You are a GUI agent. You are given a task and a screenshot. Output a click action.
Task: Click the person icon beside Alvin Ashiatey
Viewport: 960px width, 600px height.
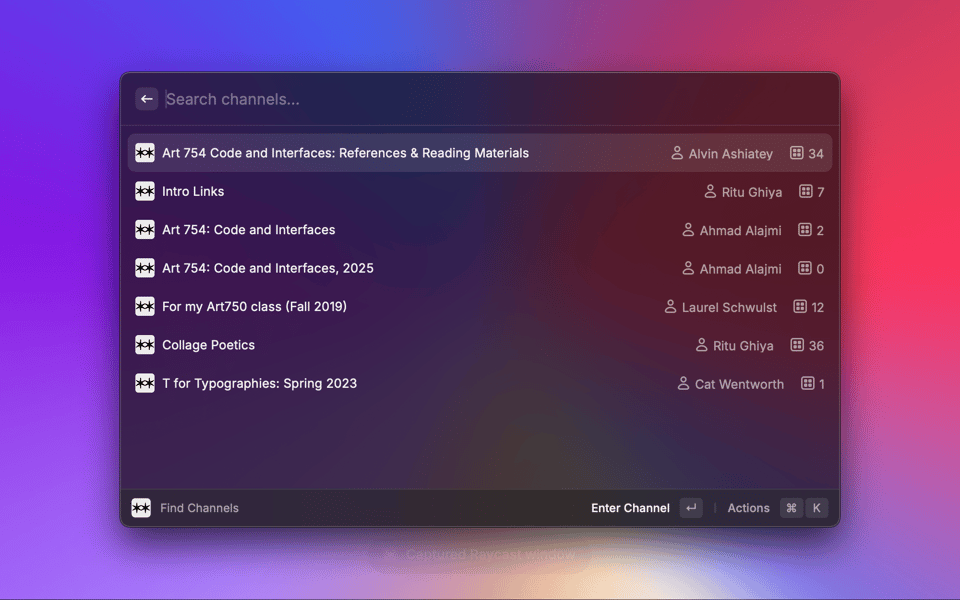pyautogui.click(x=677, y=153)
